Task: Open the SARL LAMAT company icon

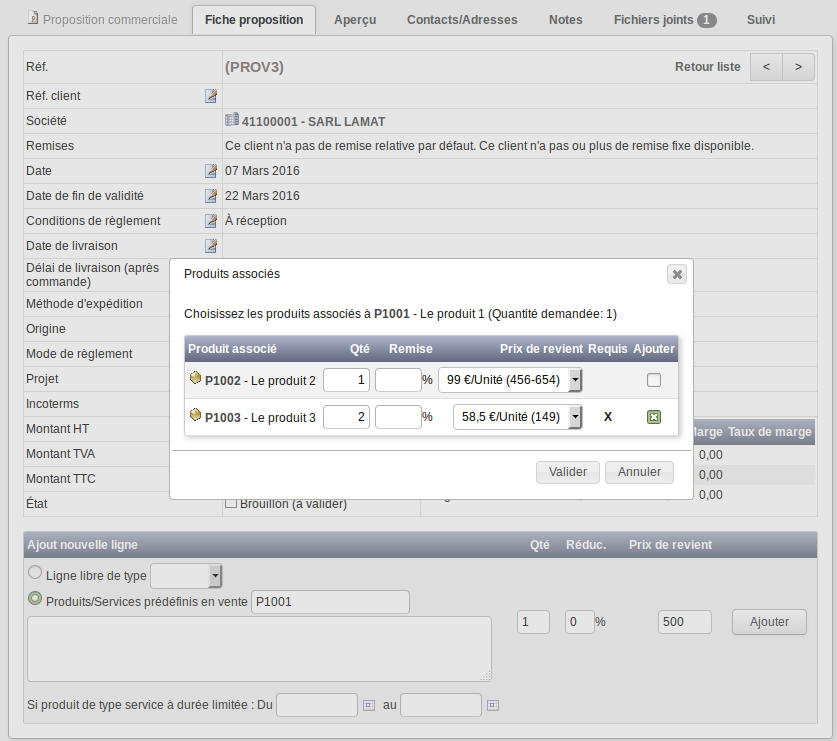Action: [232, 120]
